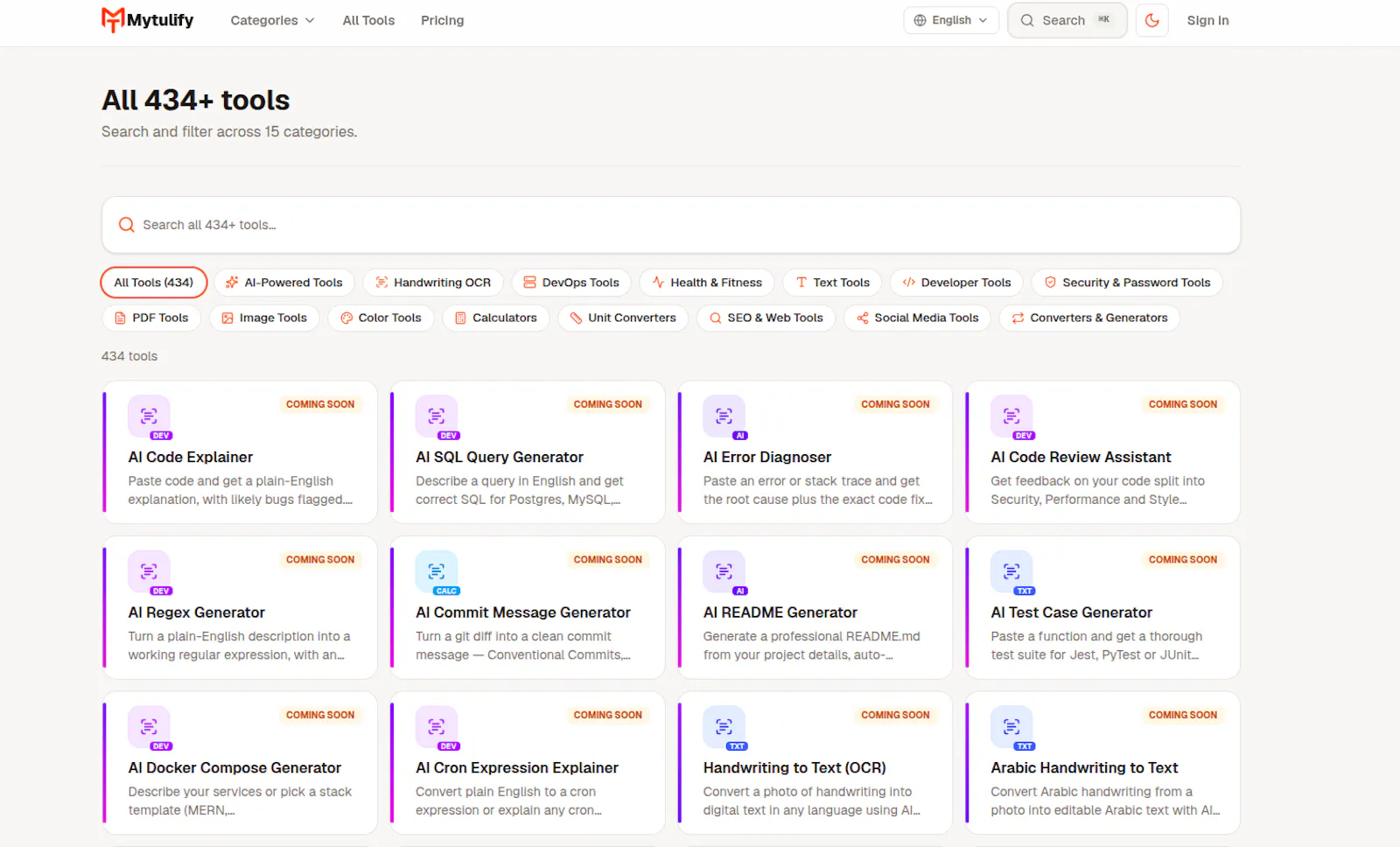1400x847 pixels.
Task: Filter by Color Tools
Action: 381,318
